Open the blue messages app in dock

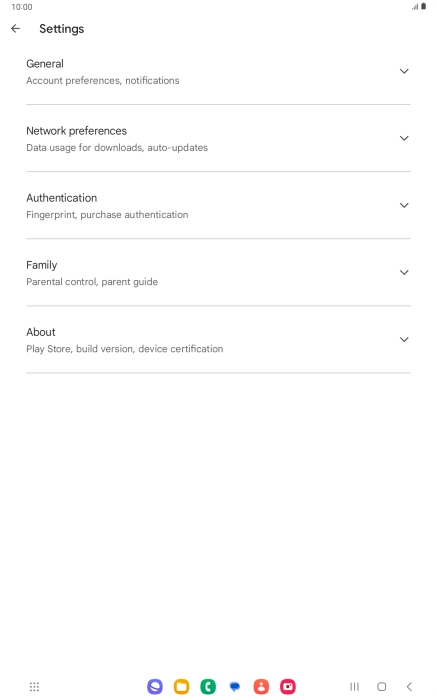point(235,687)
